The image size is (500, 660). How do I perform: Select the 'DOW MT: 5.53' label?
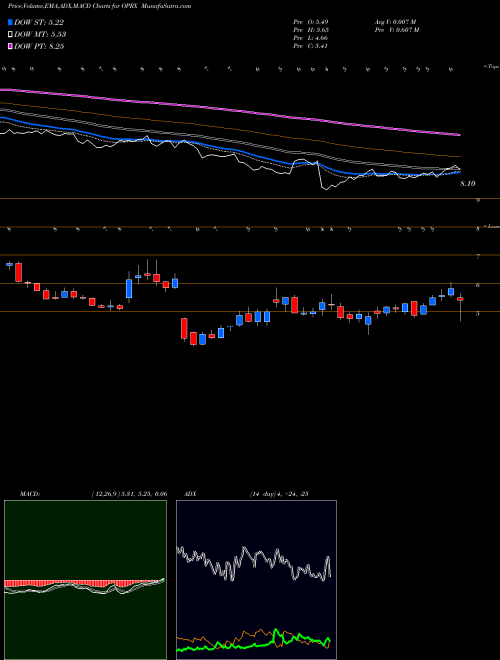40,34
